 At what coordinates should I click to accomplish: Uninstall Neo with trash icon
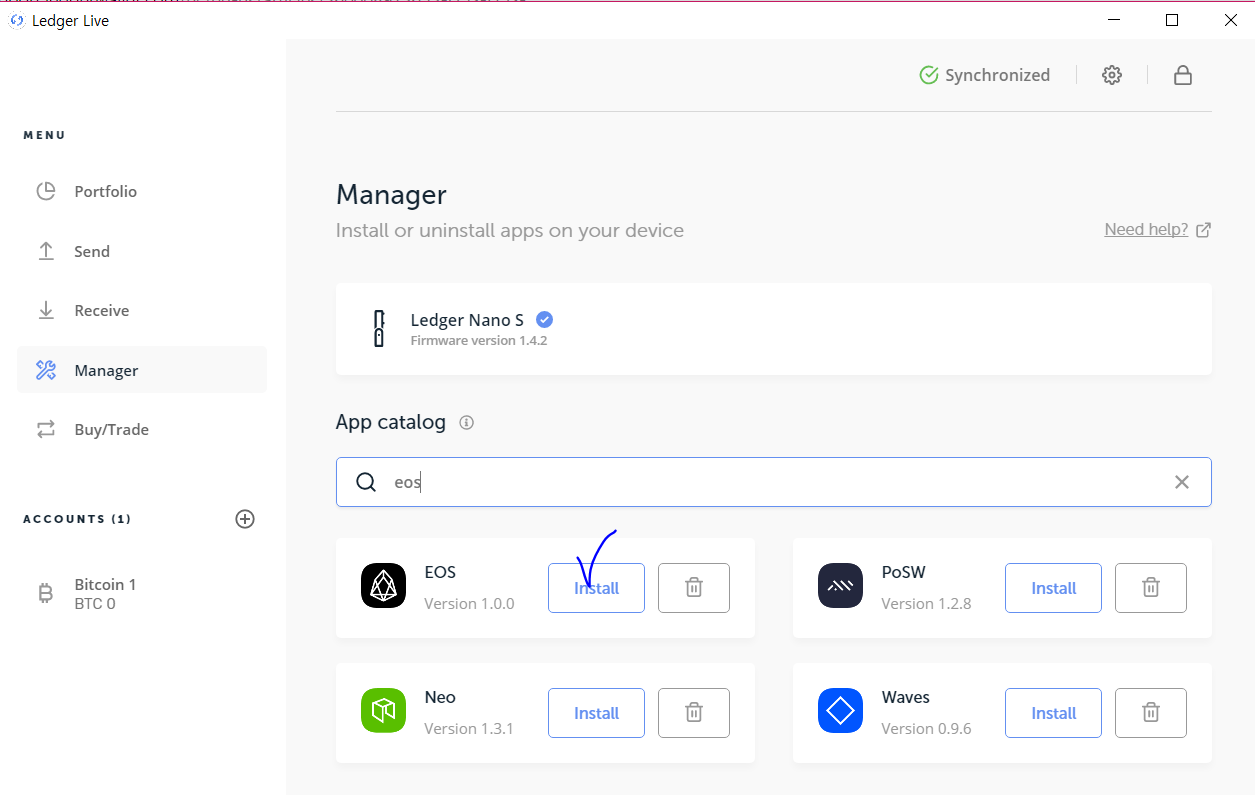tap(694, 713)
